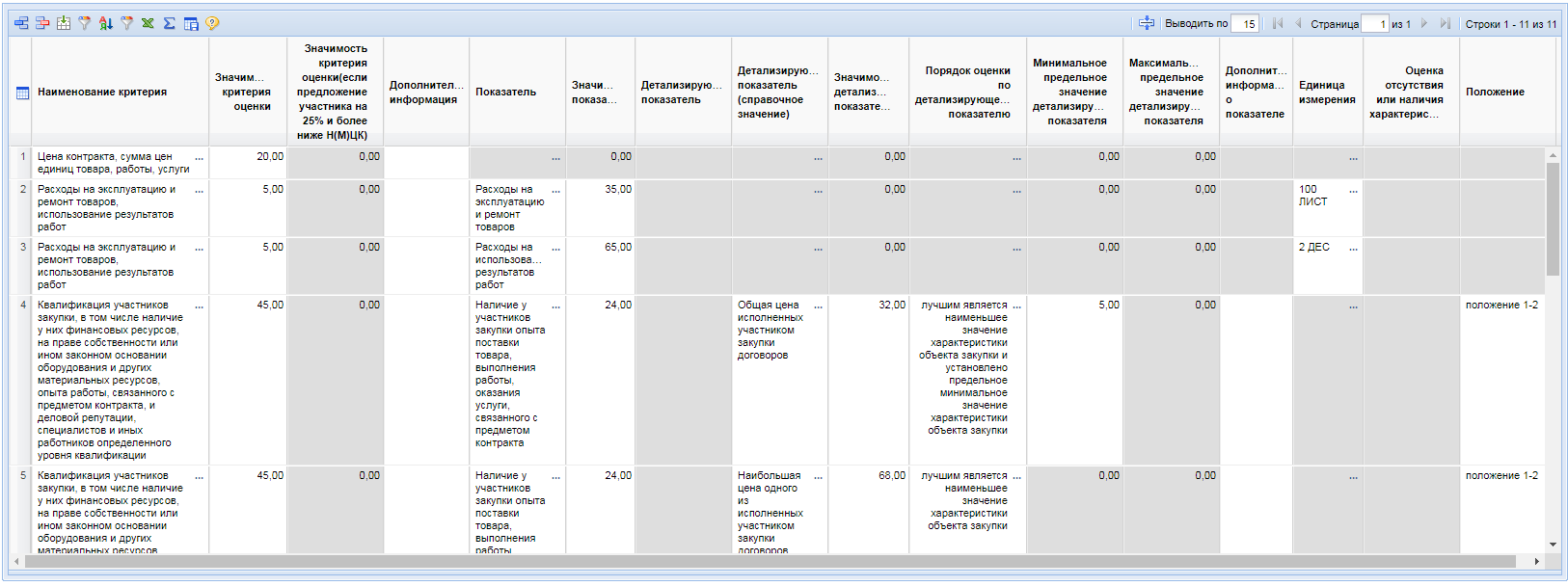The height and width of the screenshot is (586, 1568).
Task: Jump to last page arrow
Action: (x=1445, y=24)
